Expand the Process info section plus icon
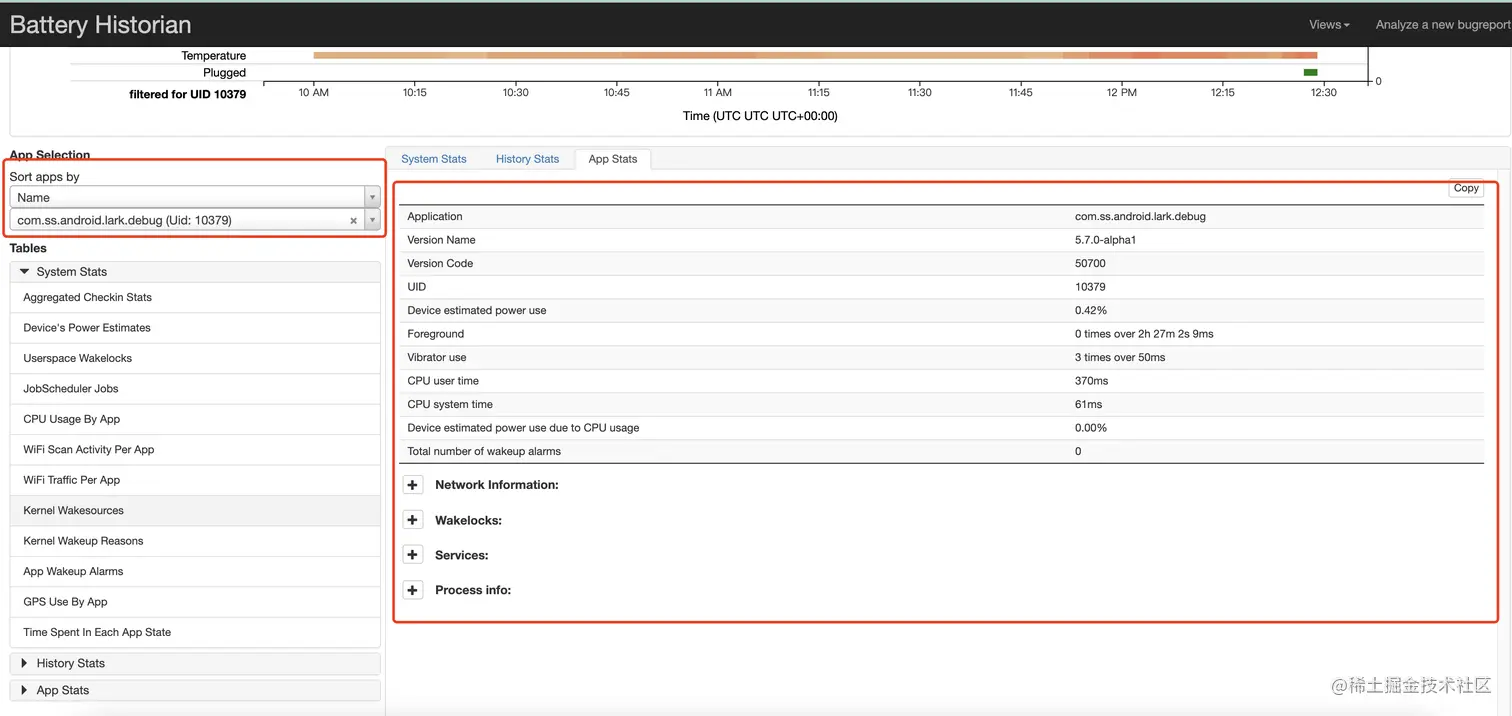This screenshot has height=716, width=1512. coord(413,590)
